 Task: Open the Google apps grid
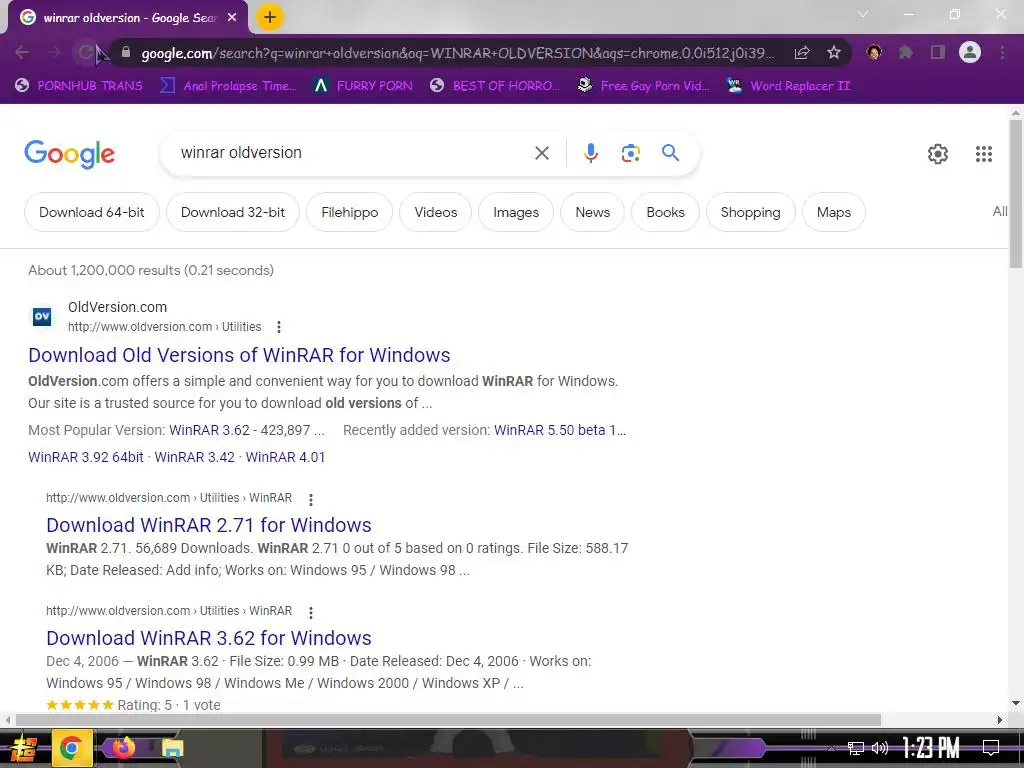point(984,154)
